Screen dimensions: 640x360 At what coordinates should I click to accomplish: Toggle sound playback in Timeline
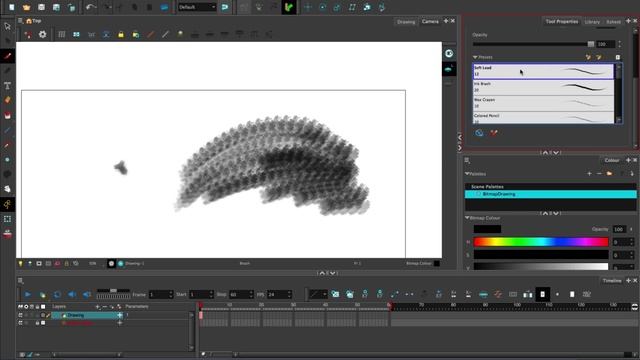[x=72, y=294]
